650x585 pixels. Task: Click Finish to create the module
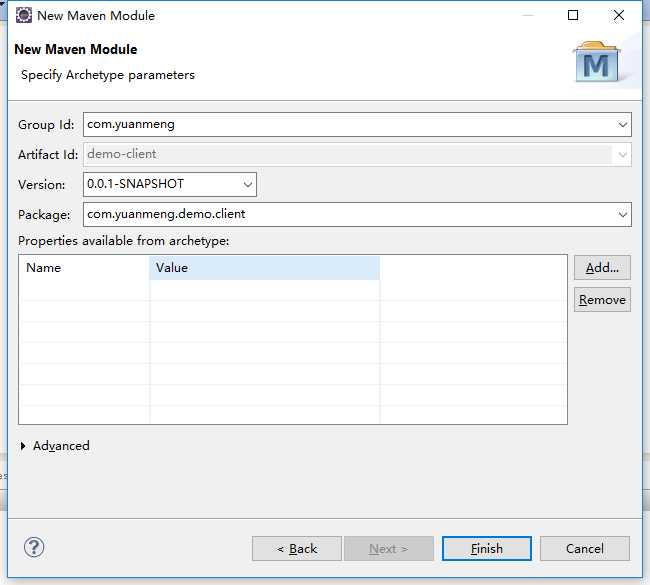pyautogui.click(x=487, y=549)
